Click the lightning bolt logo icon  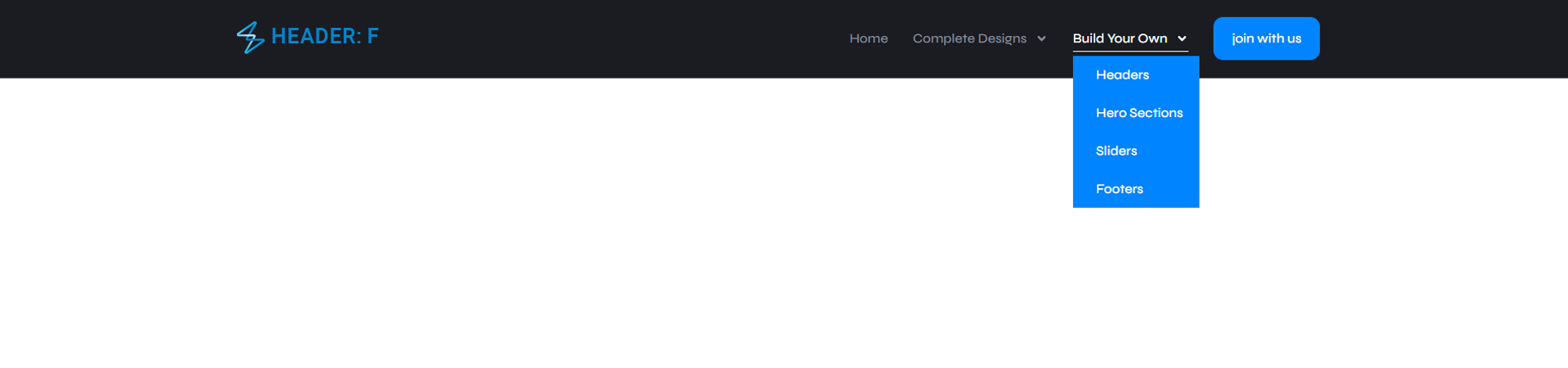tap(250, 38)
